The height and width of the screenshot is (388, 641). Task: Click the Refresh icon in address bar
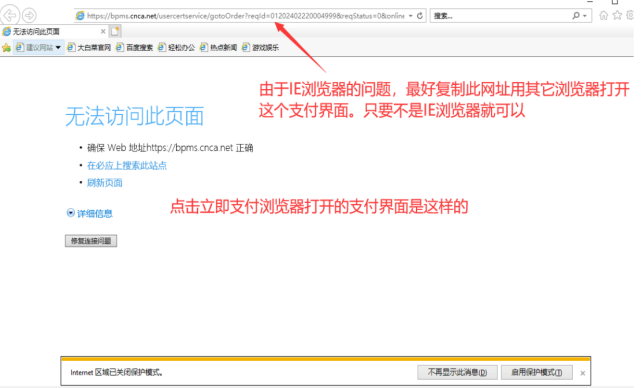[x=420, y=16]
